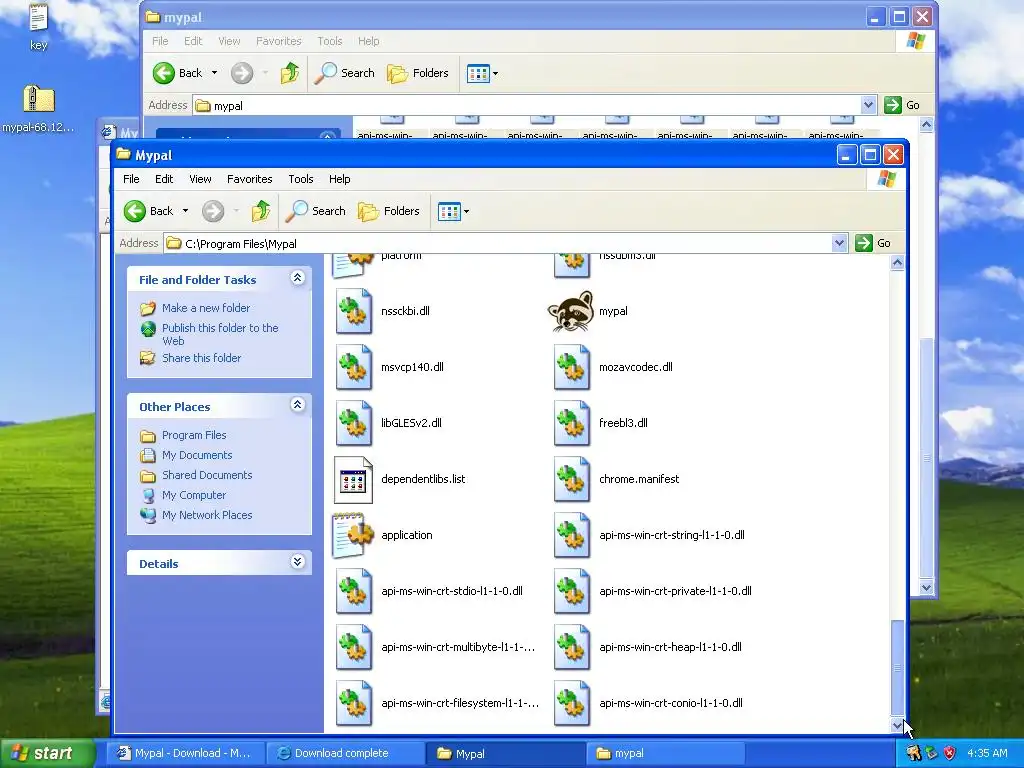Select api-ms-win-crt-filesystem file icon
Screen dimensions: 1024x768
pyautogui.click(x=353, y=703)
